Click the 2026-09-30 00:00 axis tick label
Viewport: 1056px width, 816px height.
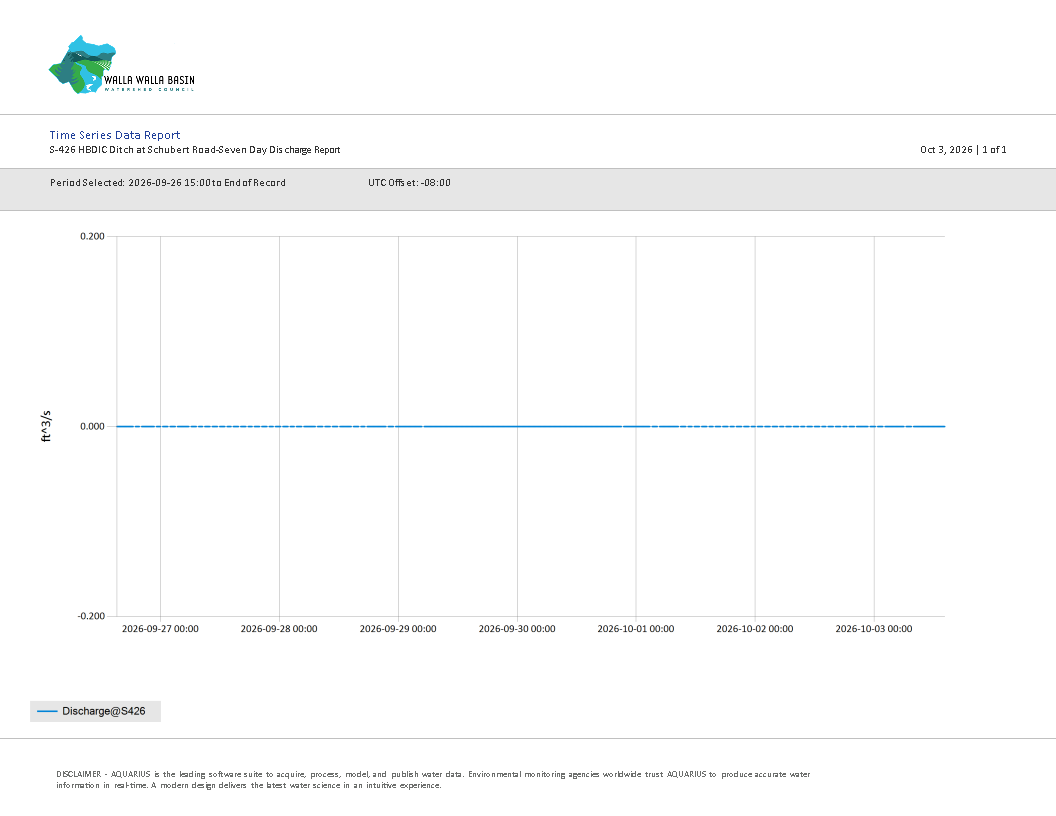pos(517,629)
